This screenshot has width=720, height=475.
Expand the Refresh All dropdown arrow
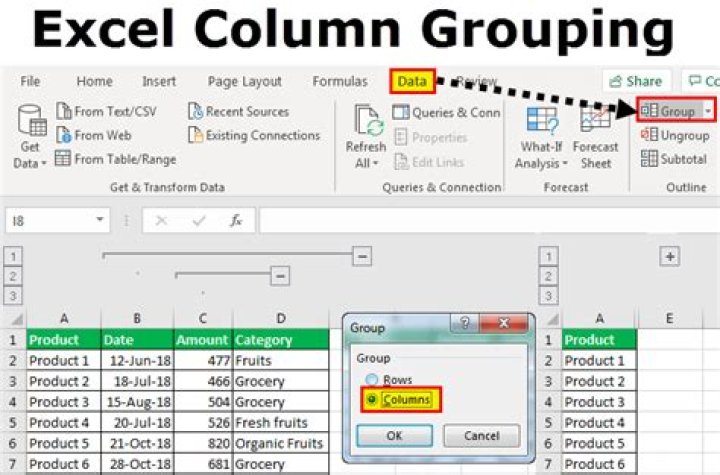point(376,163)
